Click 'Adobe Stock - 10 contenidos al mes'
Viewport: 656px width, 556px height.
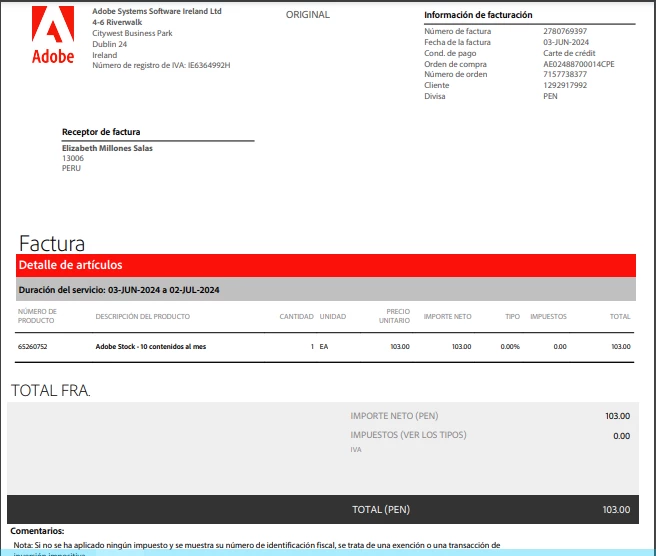[151, 346]
